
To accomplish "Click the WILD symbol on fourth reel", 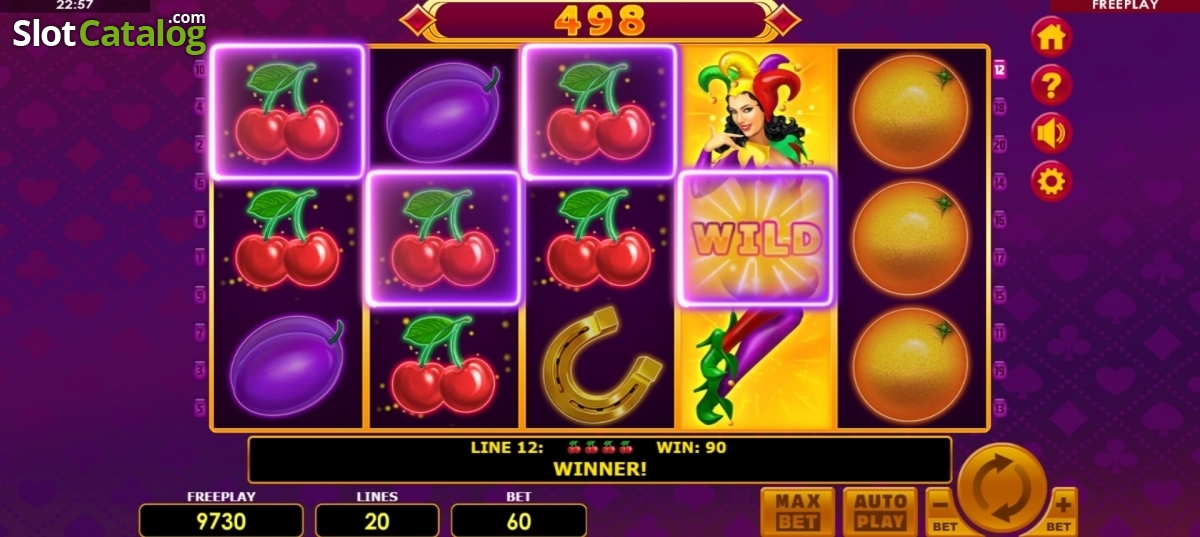I will click(755, 238).
